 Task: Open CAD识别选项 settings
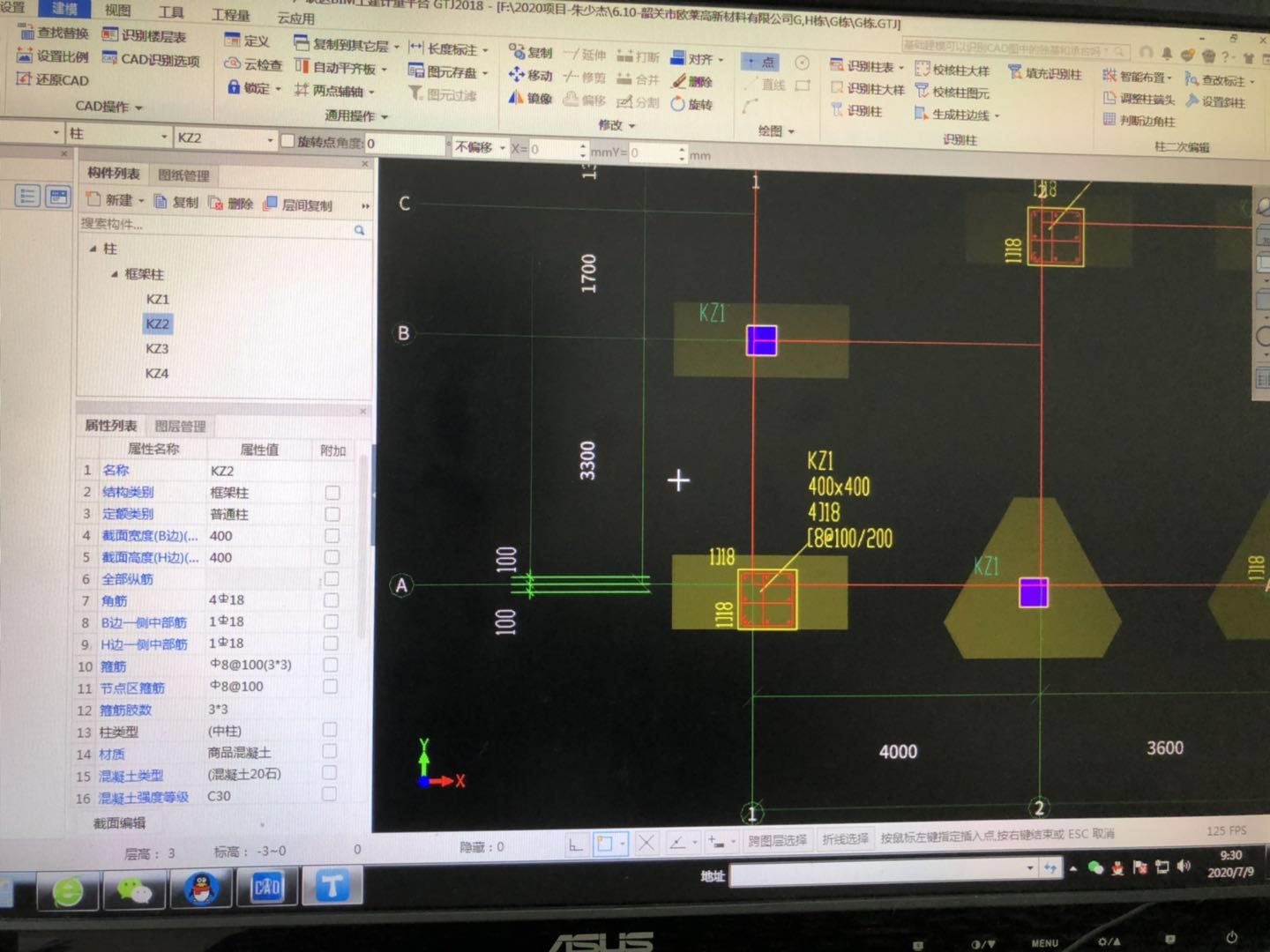(x=151, y=59)
